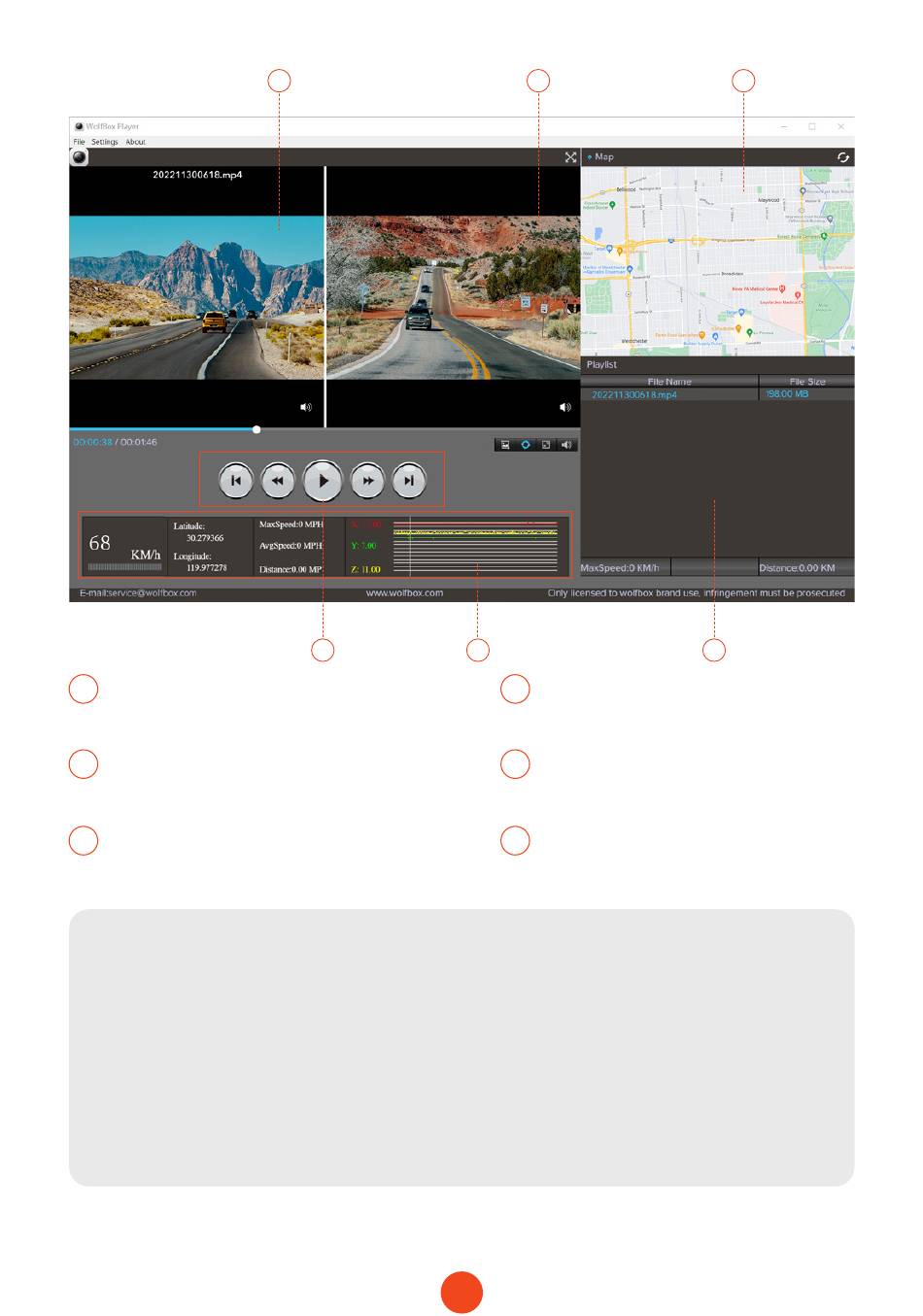Take a snapshot with the picture icon
Viewport: 923px width, 1316px height.
pyautogui.click(x=505, y=445)
